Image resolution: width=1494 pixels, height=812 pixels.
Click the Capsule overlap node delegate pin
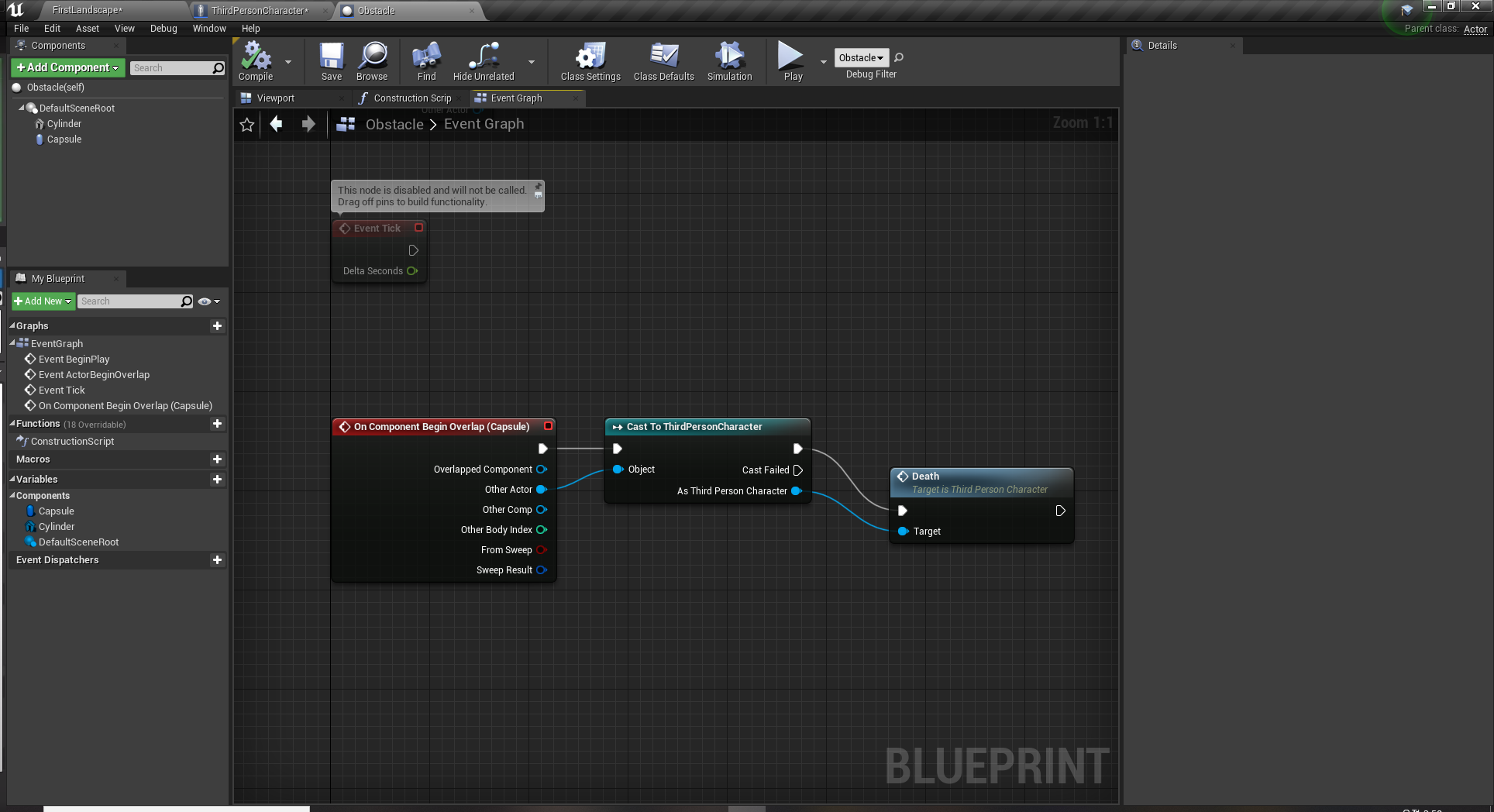coord(548,426)
